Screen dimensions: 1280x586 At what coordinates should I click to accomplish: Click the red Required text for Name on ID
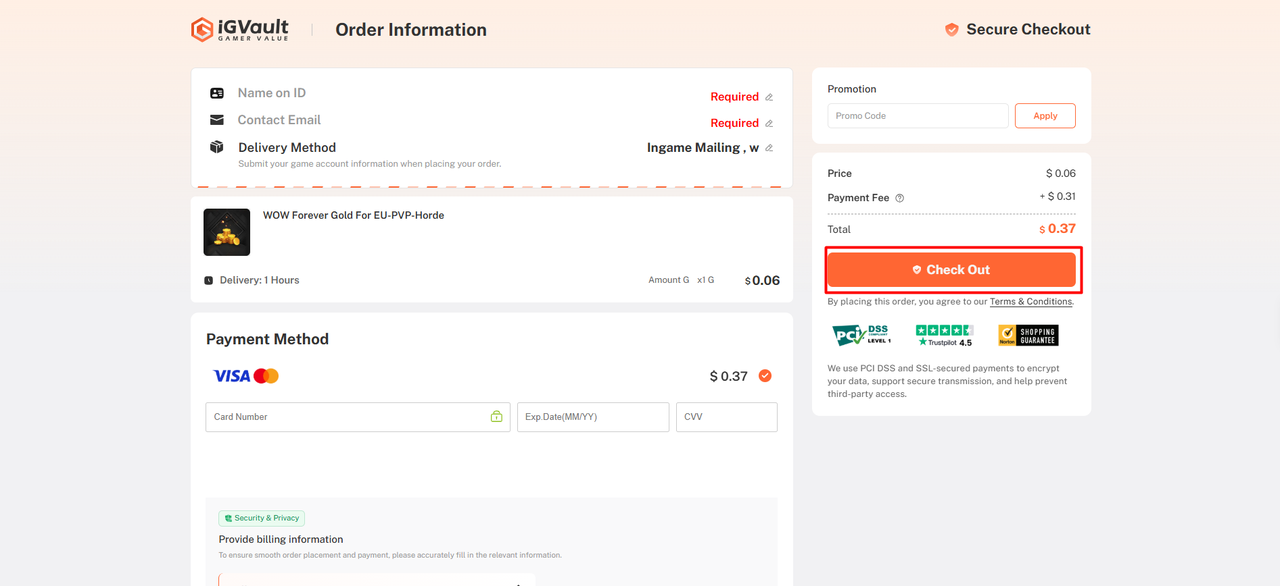(735, 97)
